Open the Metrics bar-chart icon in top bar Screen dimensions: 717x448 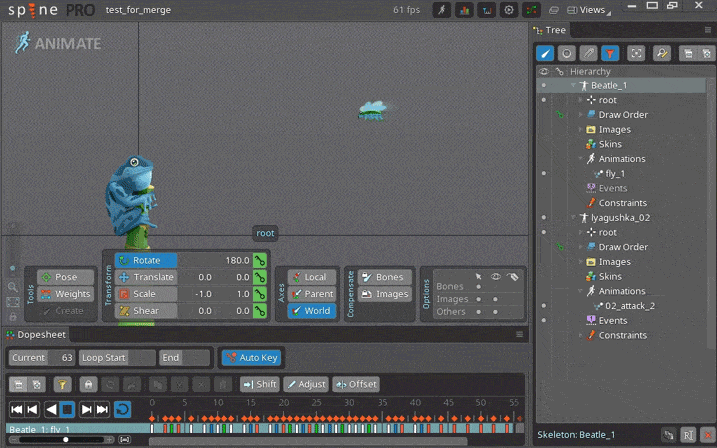click(x=464, y=10)
